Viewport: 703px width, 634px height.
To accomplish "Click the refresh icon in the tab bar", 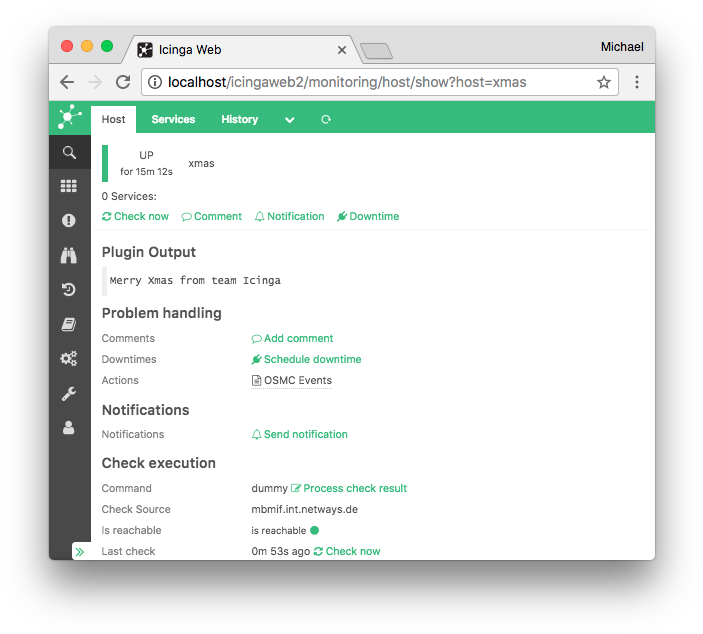I will coord(325,120).
